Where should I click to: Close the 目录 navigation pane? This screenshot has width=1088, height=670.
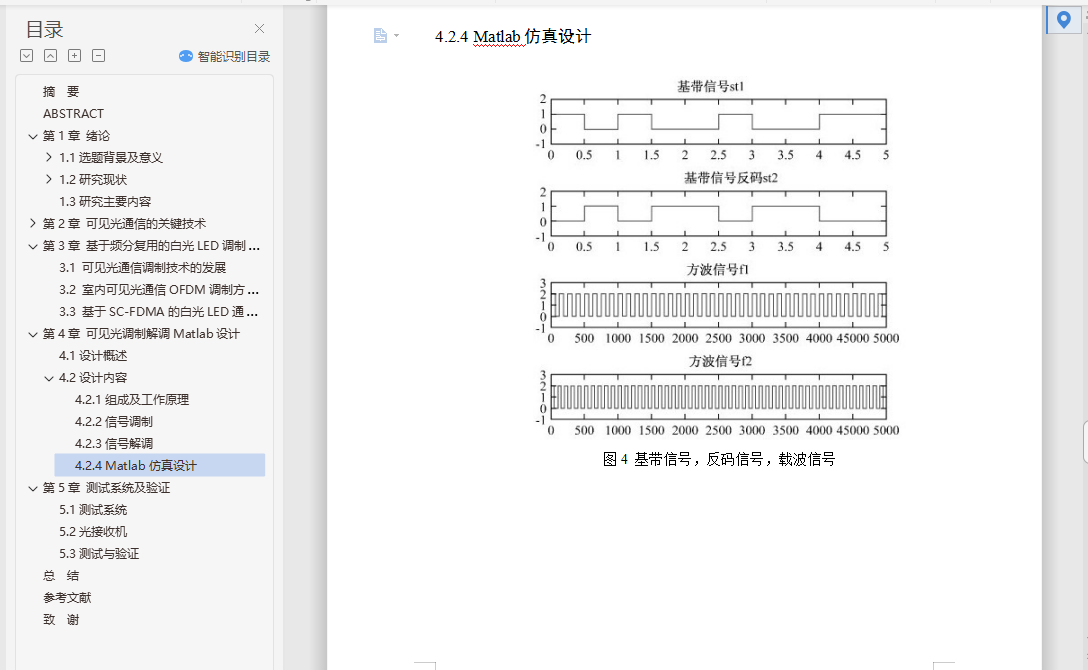tap(260, 28)
